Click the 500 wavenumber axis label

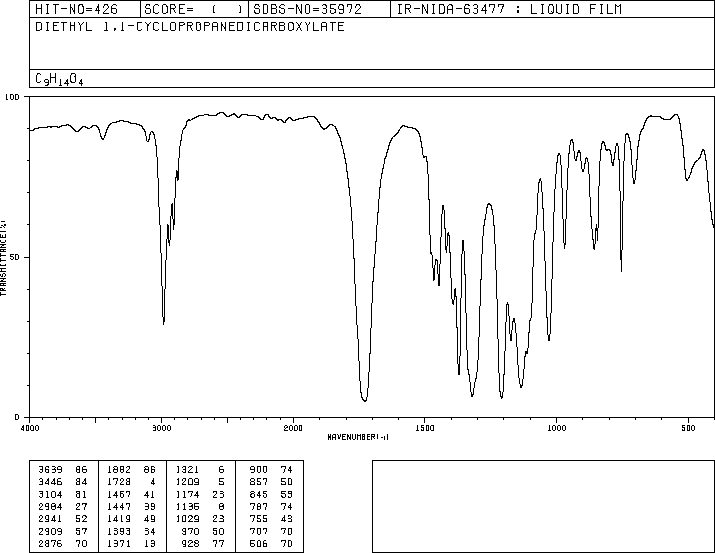[688, 428]
